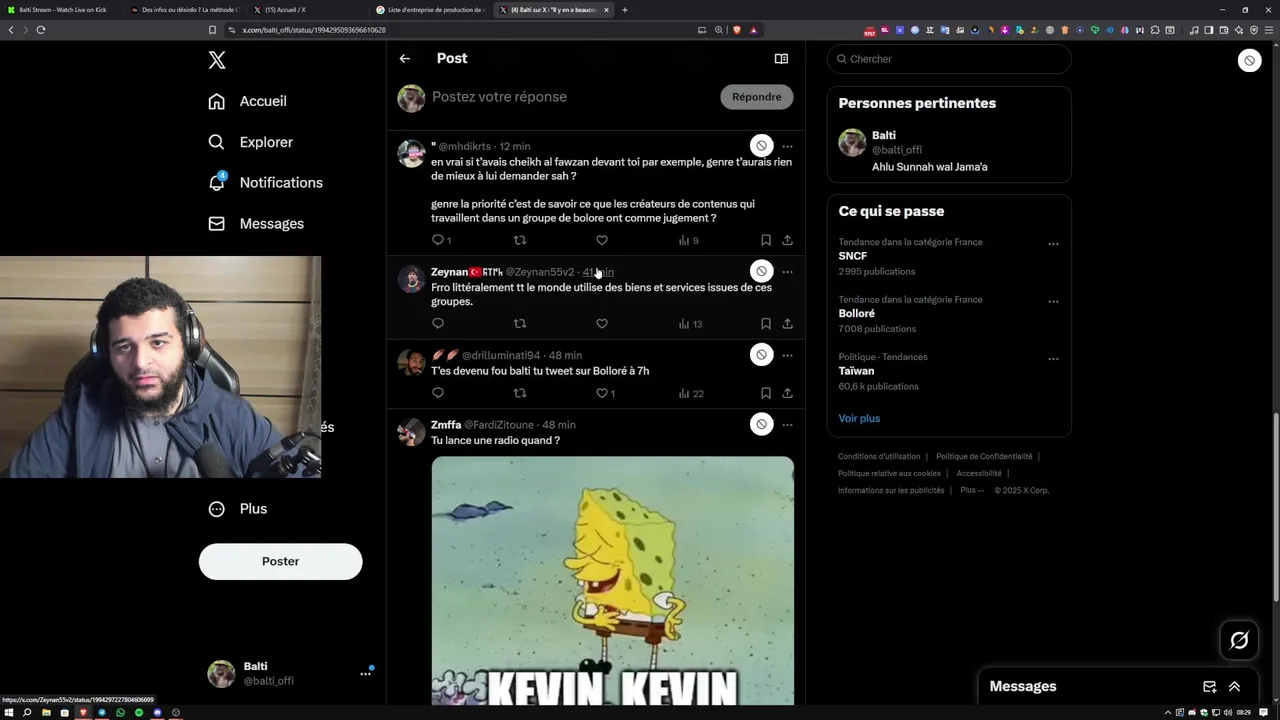Repost the Zeynan comment
Screen dimensions: 1280x720
(x=519, y=324)
